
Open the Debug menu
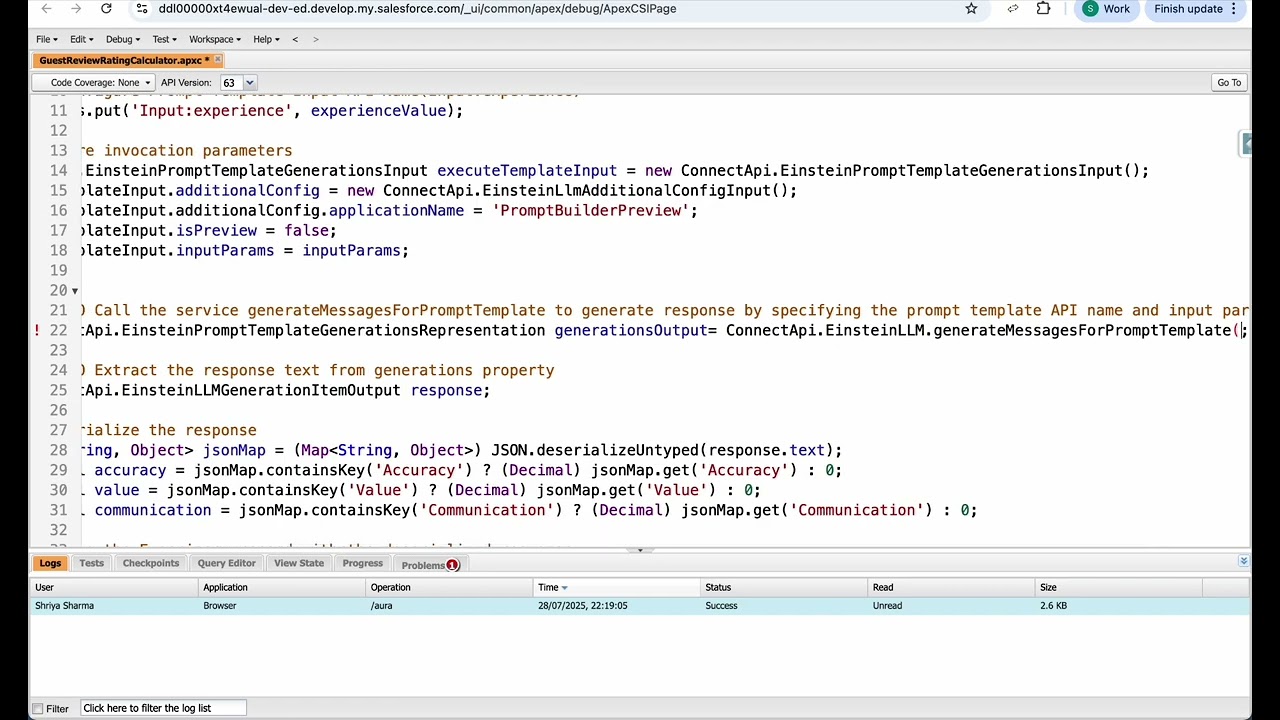click(x=123, y=39)
